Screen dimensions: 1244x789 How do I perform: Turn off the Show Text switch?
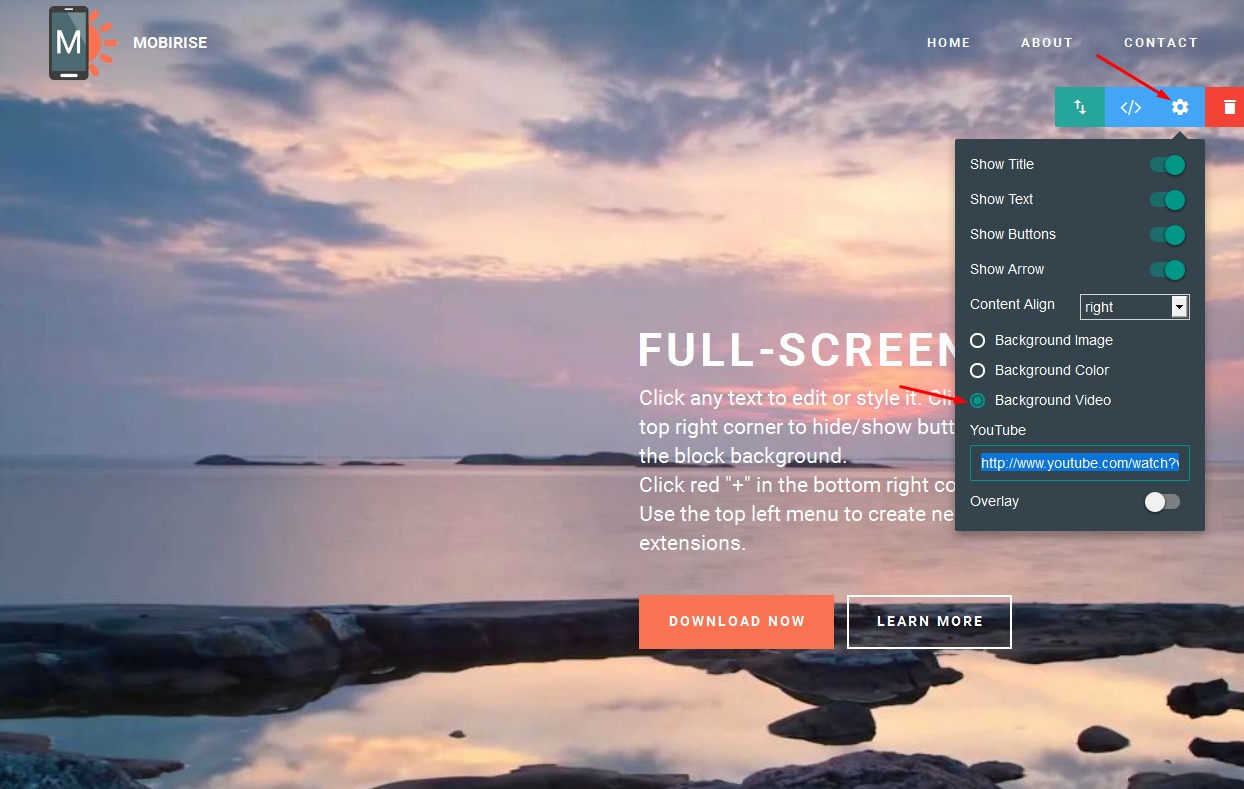coord(1167,199)
